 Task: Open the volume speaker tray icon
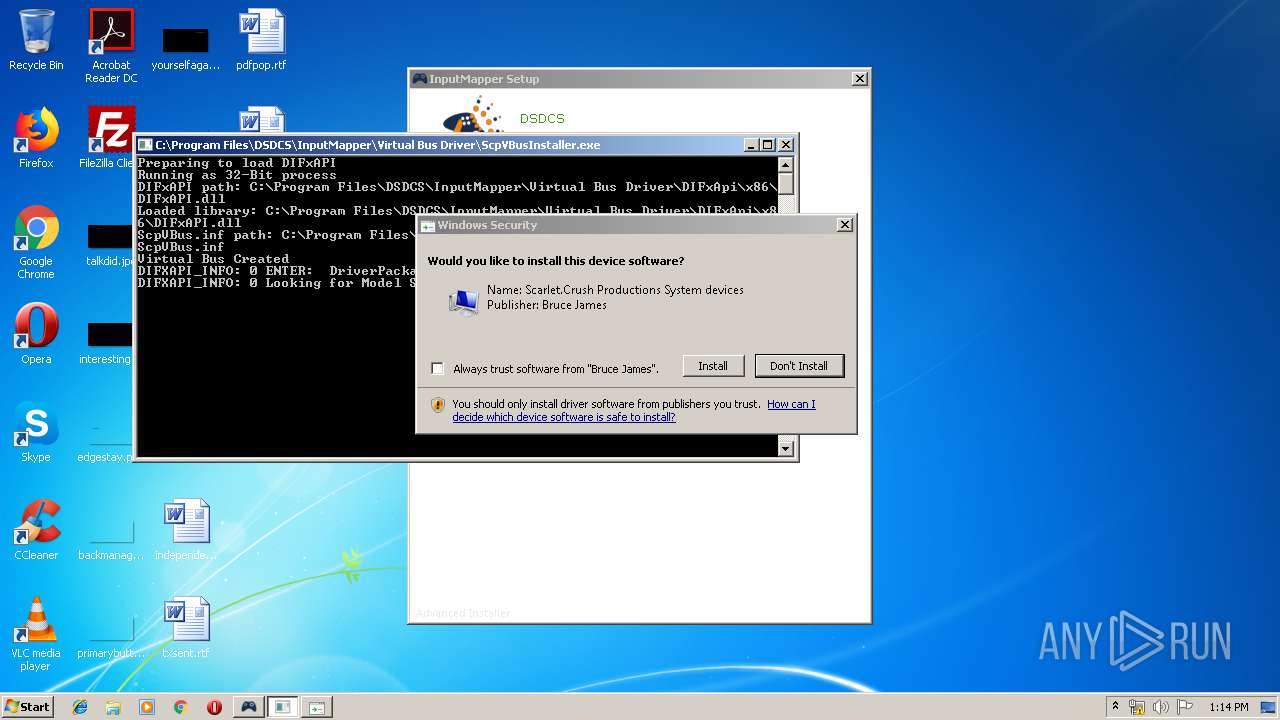(1161, 707)
